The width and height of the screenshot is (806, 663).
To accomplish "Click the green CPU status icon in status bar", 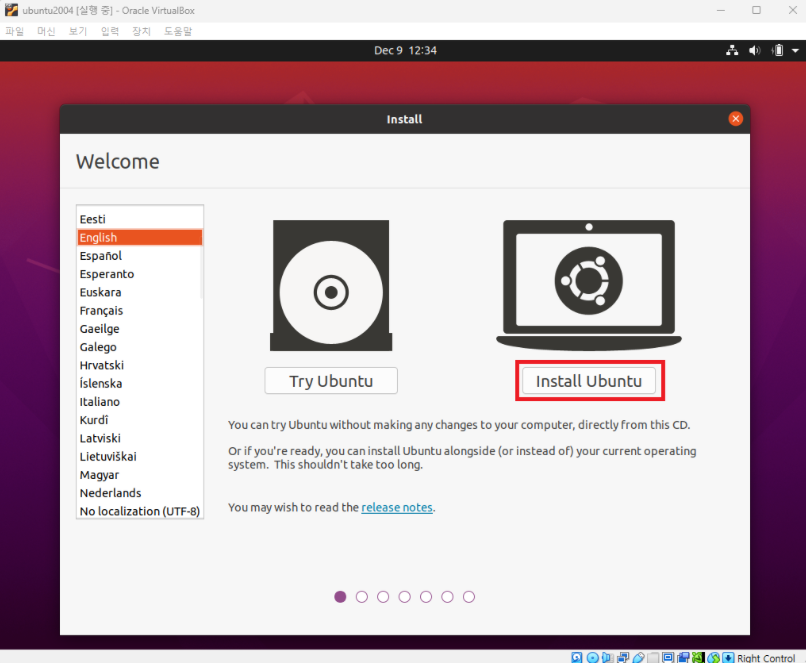I will point(698,657).
